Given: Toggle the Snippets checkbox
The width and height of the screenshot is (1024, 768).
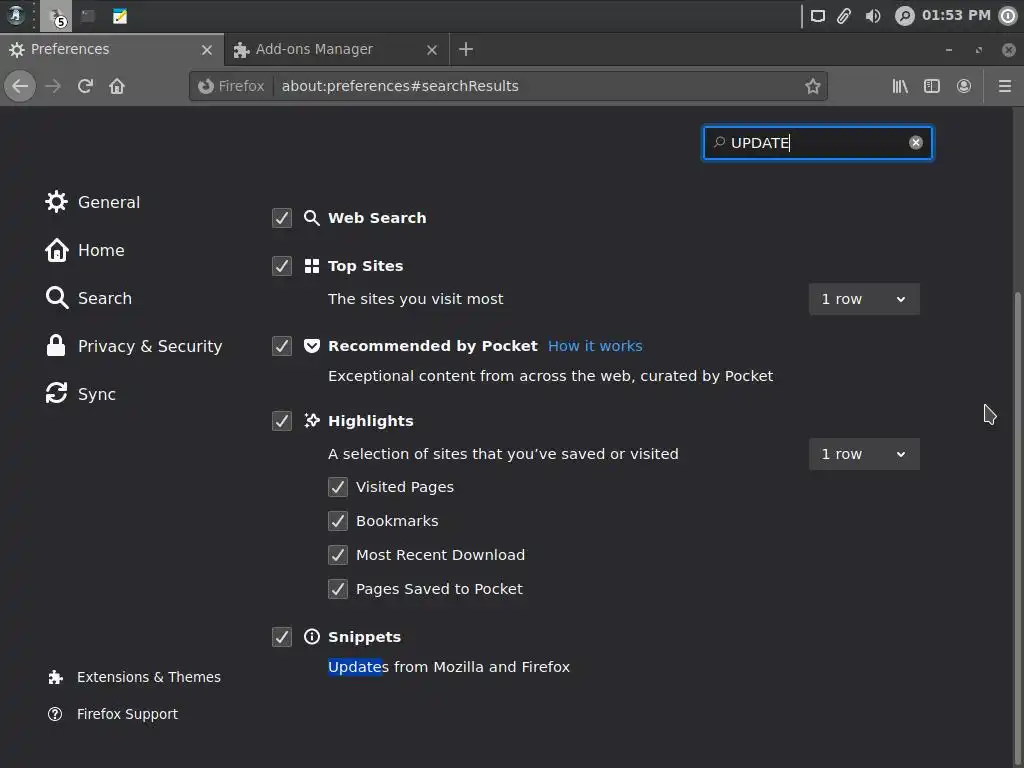Looking at the screenshot, I should [282, 637].
